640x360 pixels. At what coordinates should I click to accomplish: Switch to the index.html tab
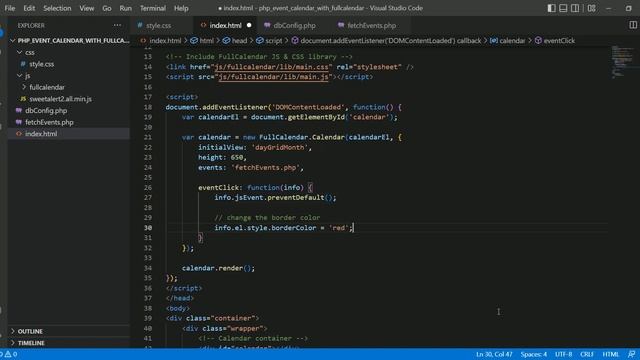(225, 25)
